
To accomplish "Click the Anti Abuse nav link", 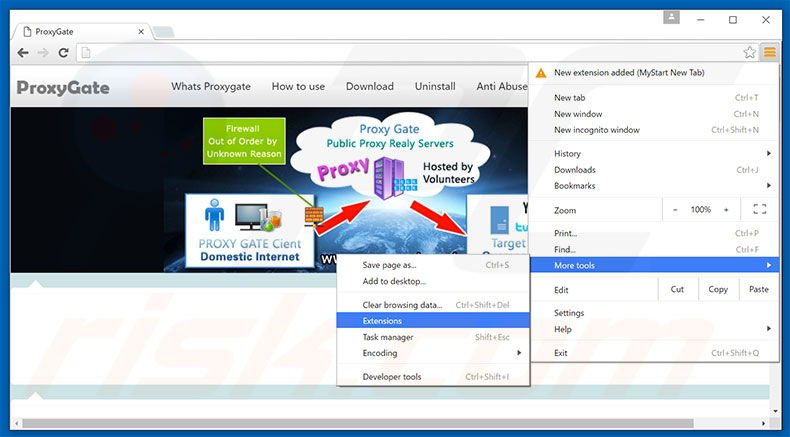I will [502, 87].
